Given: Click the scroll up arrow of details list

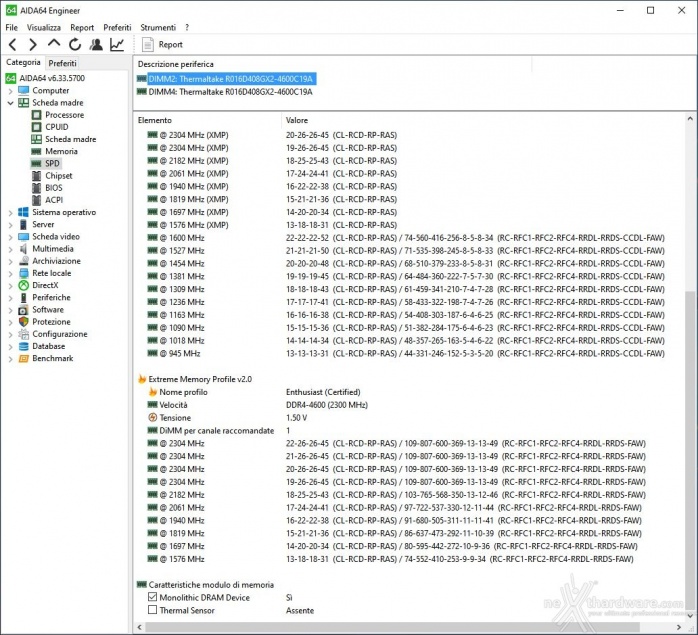Looking at the screenshot, I should tap(690, 119).
